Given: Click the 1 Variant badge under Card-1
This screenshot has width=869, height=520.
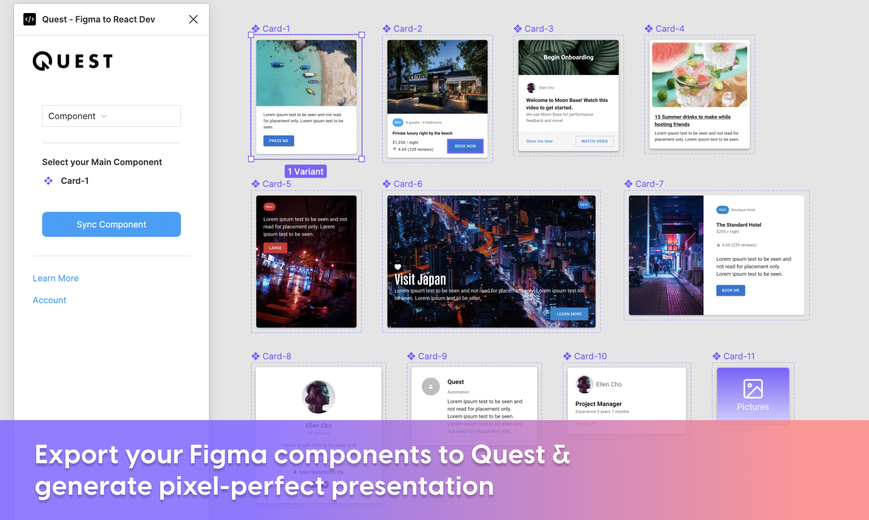Looking at the screenshot, I should [x=305, y=171].
